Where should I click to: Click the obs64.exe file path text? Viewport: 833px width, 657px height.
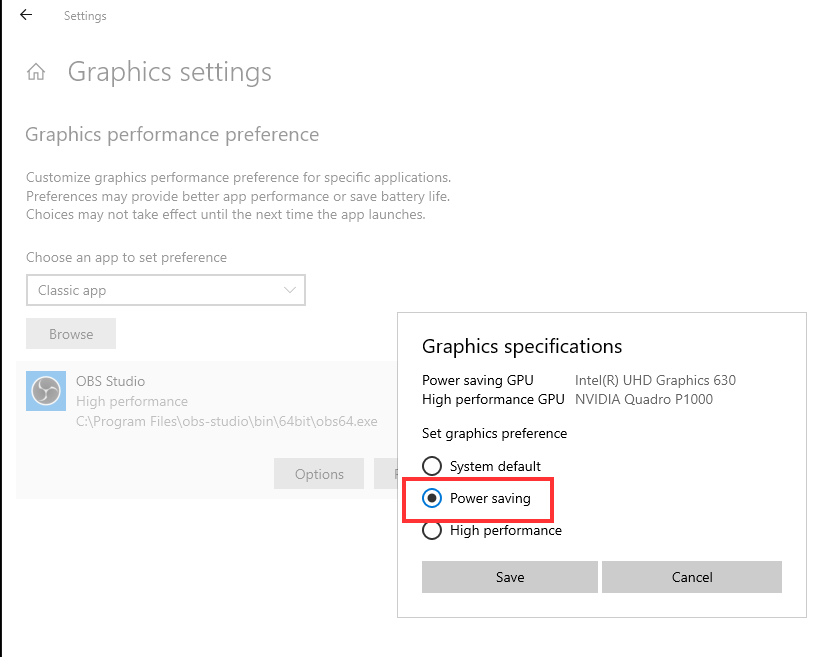click(x=227, y=421)
